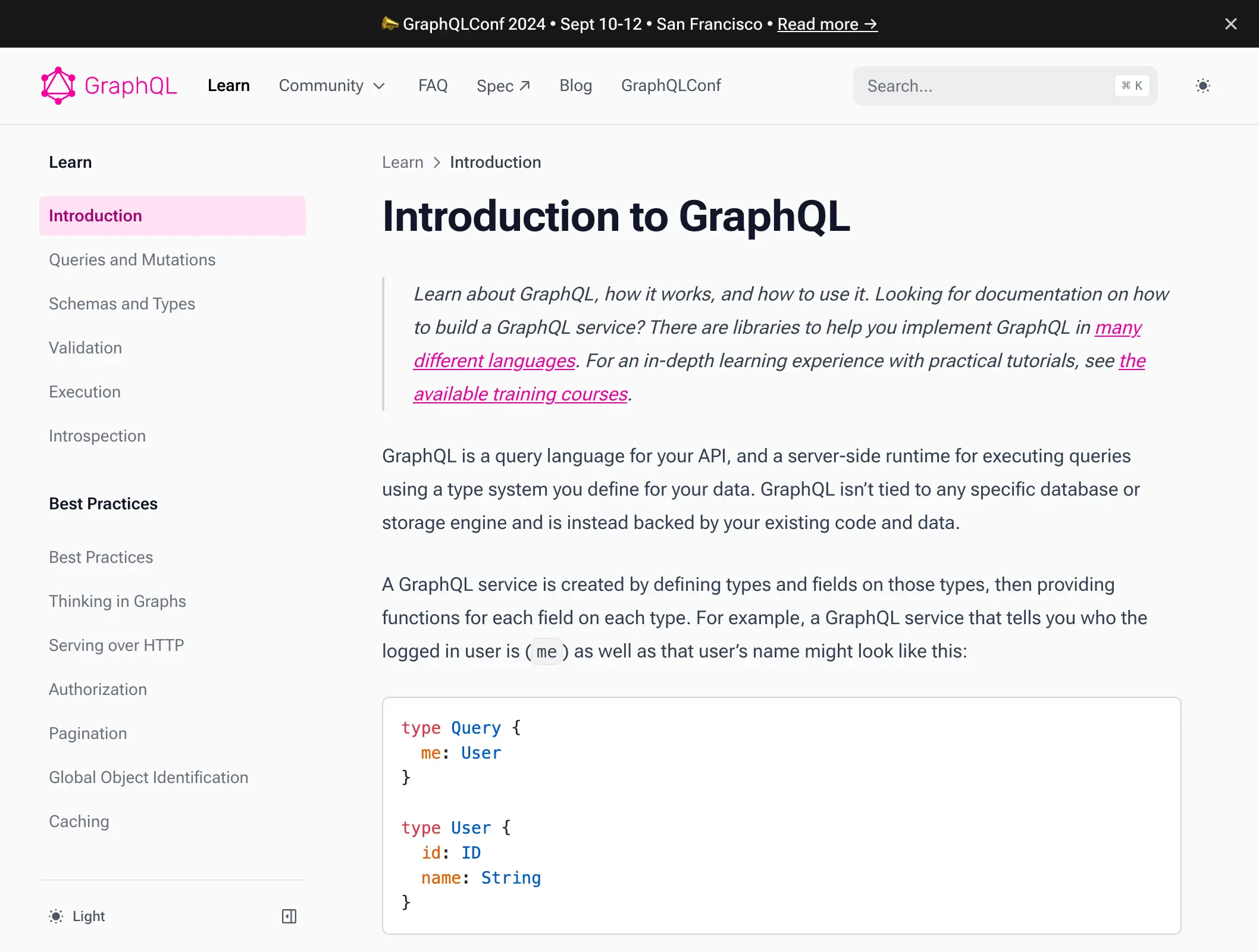Collapse the sidebar using the panel icon
This screenshot has height=952, width=1259.
[x=290, y=916]
